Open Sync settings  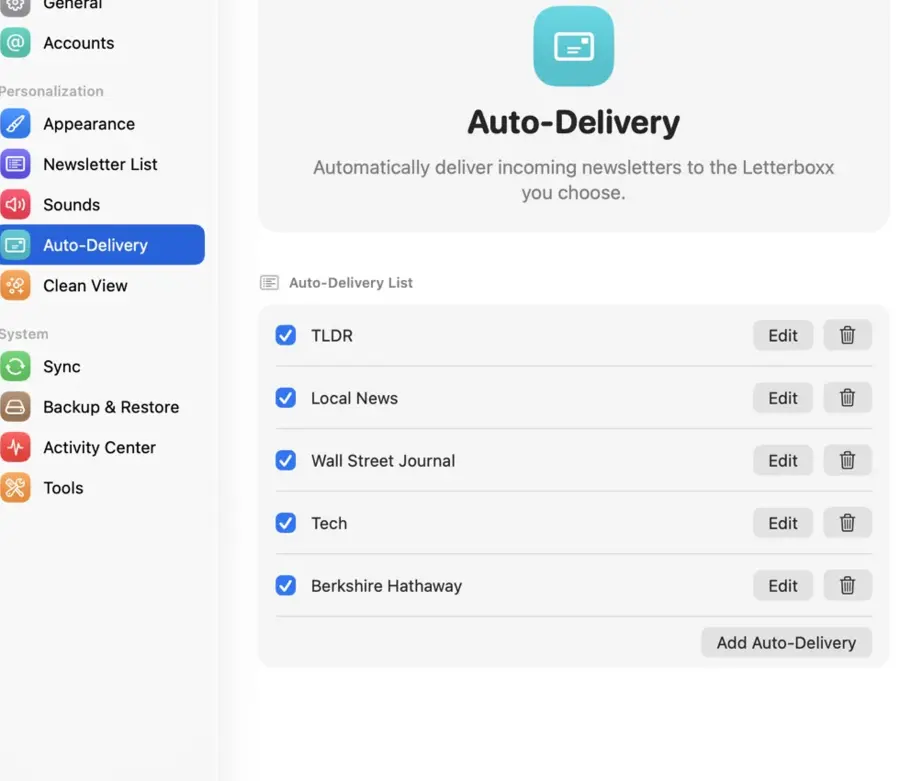(x=102, y=367)
